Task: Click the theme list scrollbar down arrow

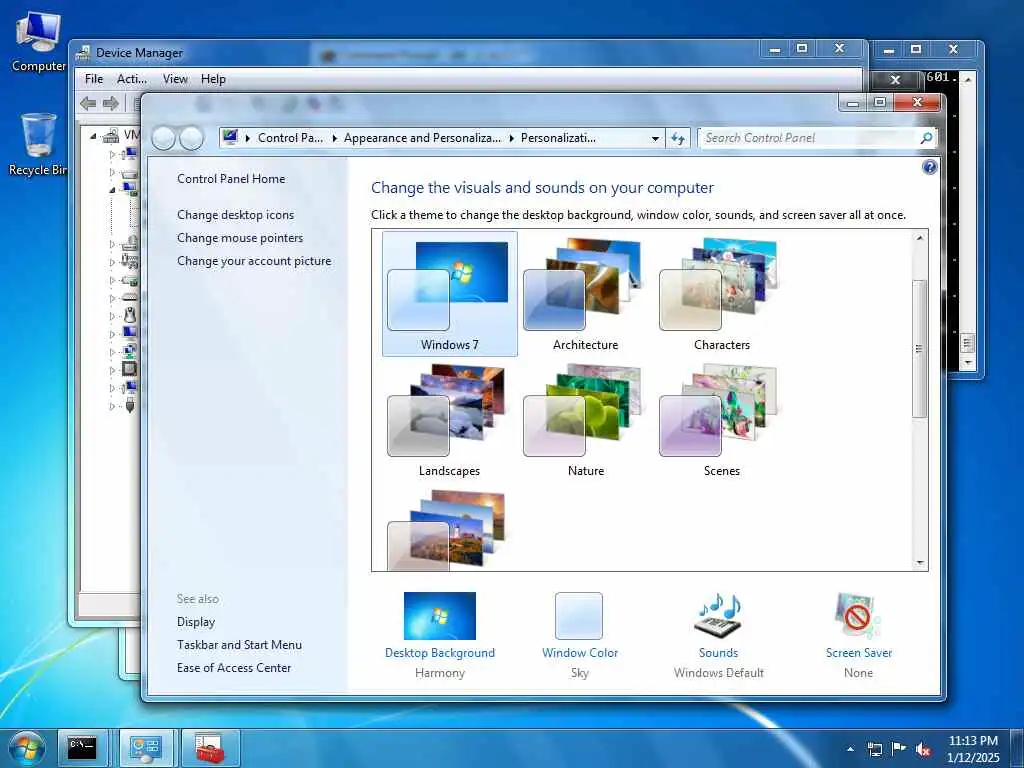Action: coord(920,562)
